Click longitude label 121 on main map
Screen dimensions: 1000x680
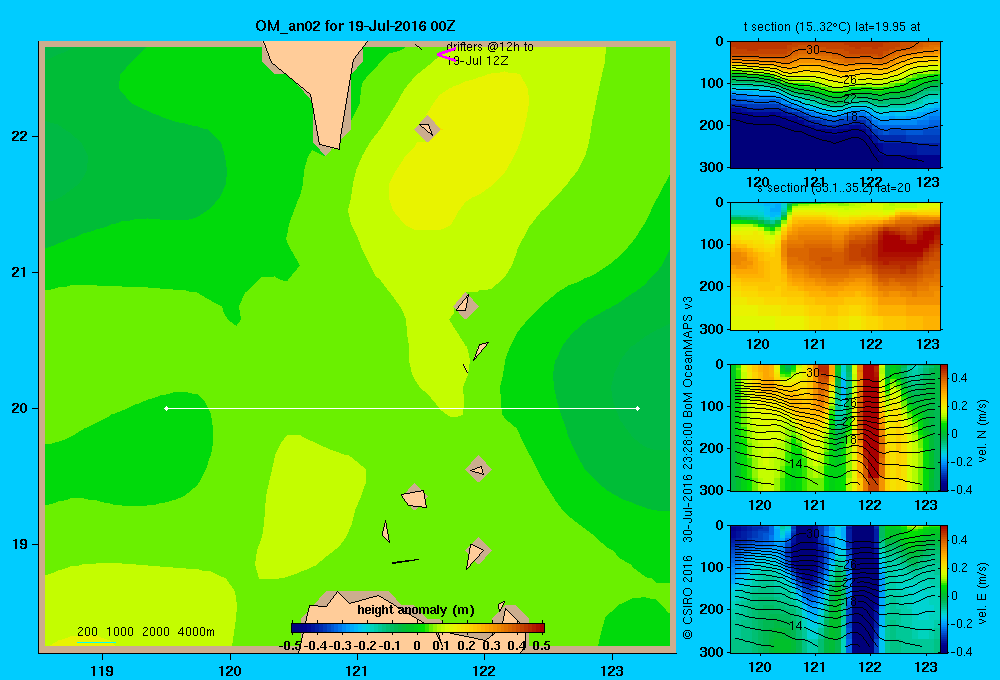point(357,670)
